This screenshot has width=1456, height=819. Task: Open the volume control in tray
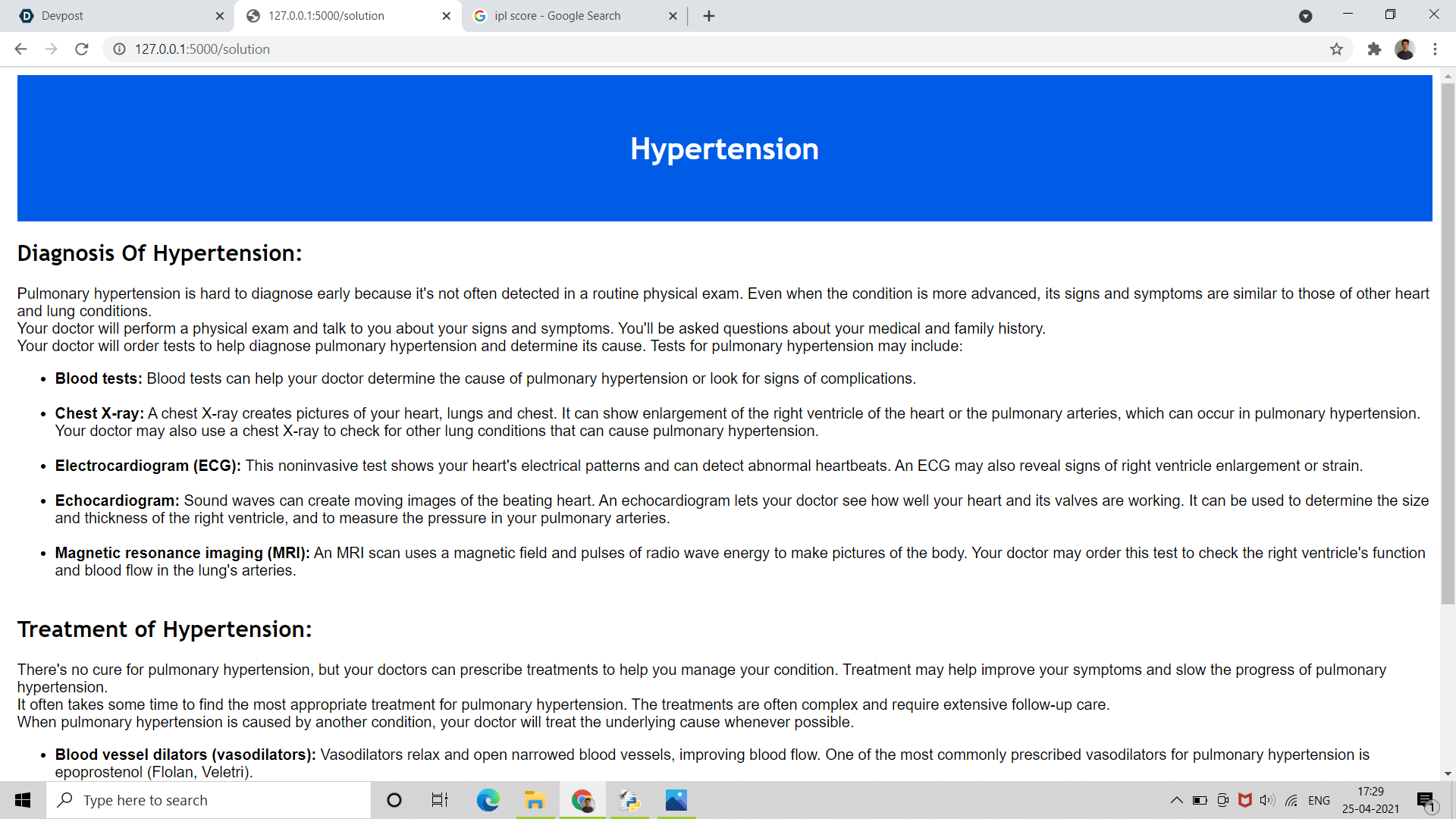click(1266, 800)
